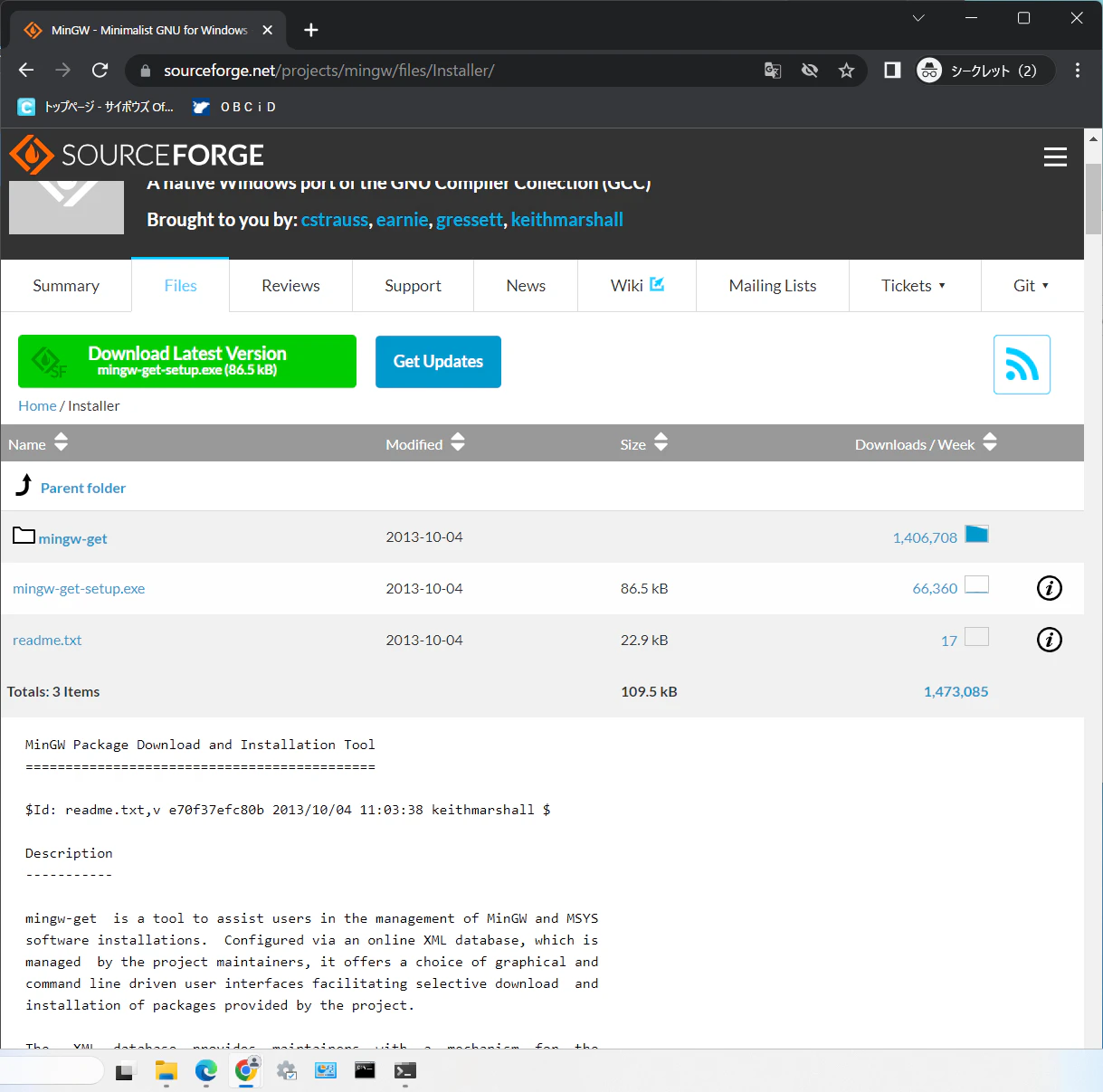Image resolution: width=1103 pixels, height=1092 pixels.
Task: Go forward with the browser forward arrow
Action: (62, 71)
